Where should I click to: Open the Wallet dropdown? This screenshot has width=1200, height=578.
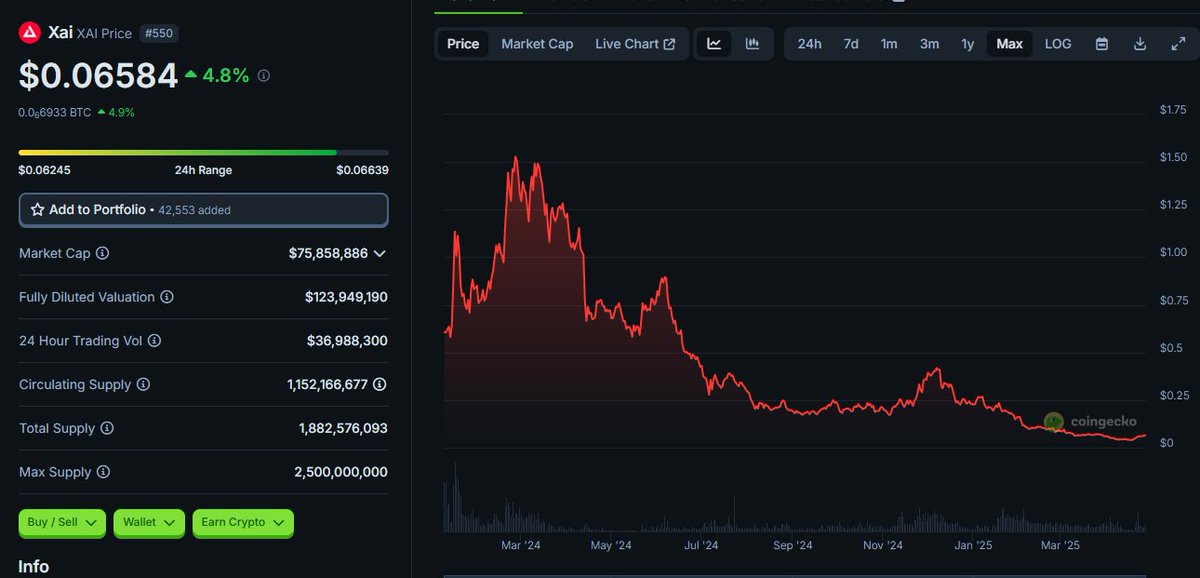coord(149,522)
